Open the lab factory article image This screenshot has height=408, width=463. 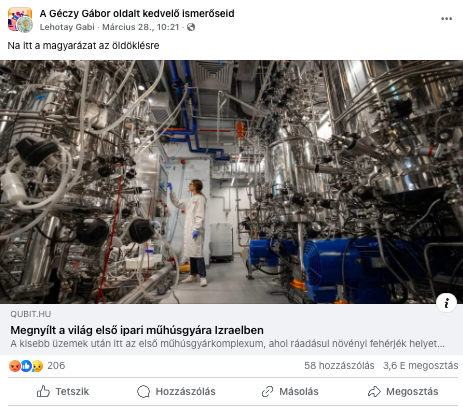231,182
